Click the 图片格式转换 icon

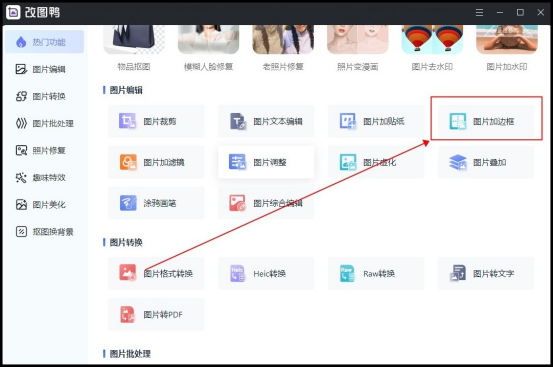pos(127,273)
